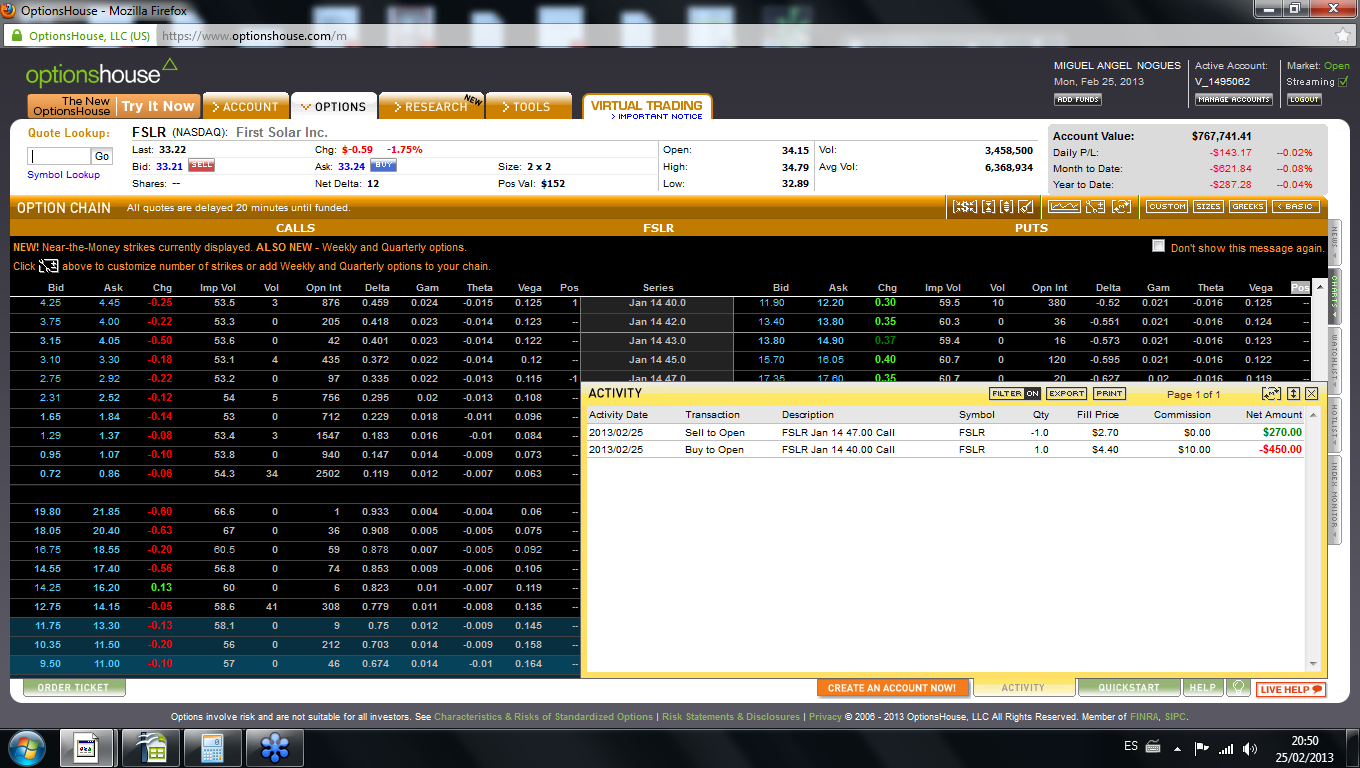
Task: Click the Sell to Open activity row
Action: tap(946, 433)
